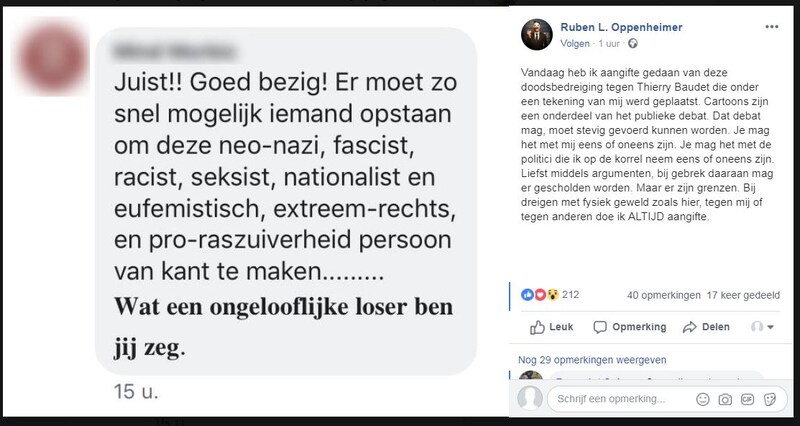The width and height of the screenshot is (800, 426).
Task: Insert a GIF into the comment
Action: pyautogui.click(x=746, y=399)
